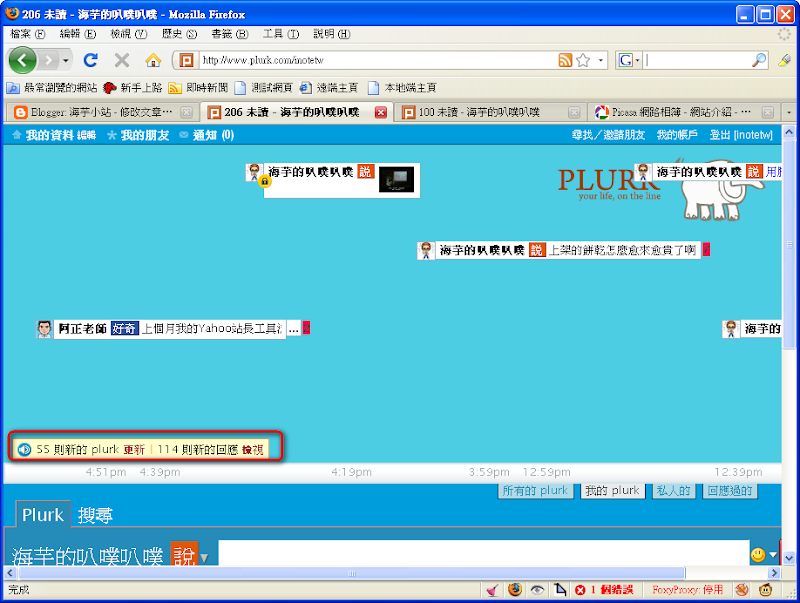Click the URL address field

coord(378,60)
